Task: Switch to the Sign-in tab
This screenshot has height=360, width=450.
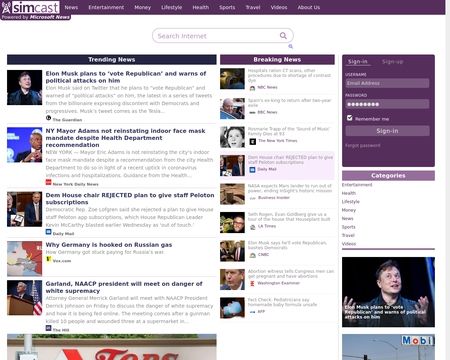Action: click(x=358, y=62)
